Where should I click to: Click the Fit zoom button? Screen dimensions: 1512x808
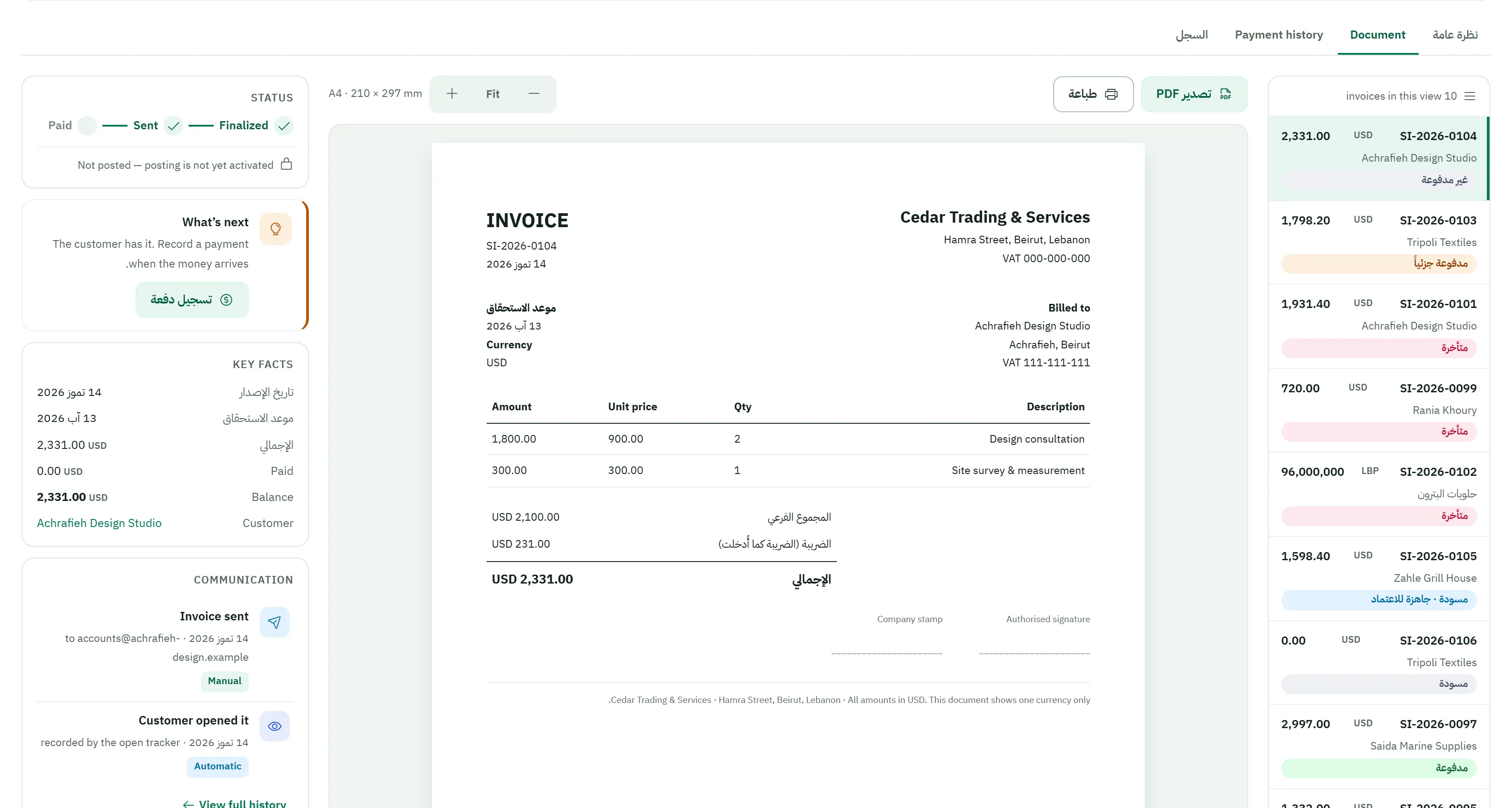tap(492, 94)
